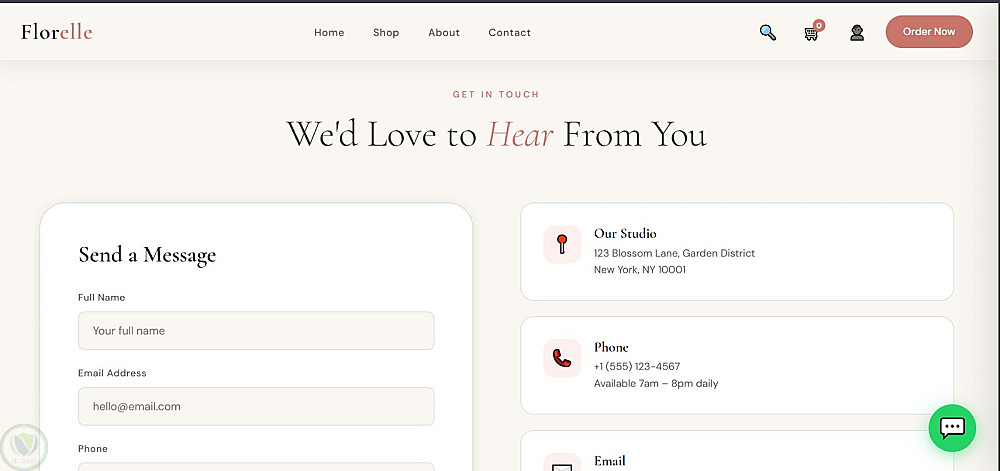
Task: Open the Shop menu item
Action: [386, 33]
